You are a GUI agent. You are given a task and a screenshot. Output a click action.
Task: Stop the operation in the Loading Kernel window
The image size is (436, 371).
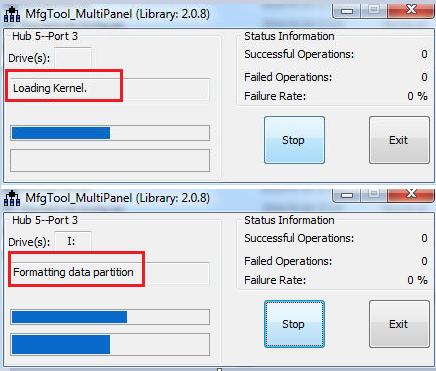pyautogui.click(x=294, y=140)
